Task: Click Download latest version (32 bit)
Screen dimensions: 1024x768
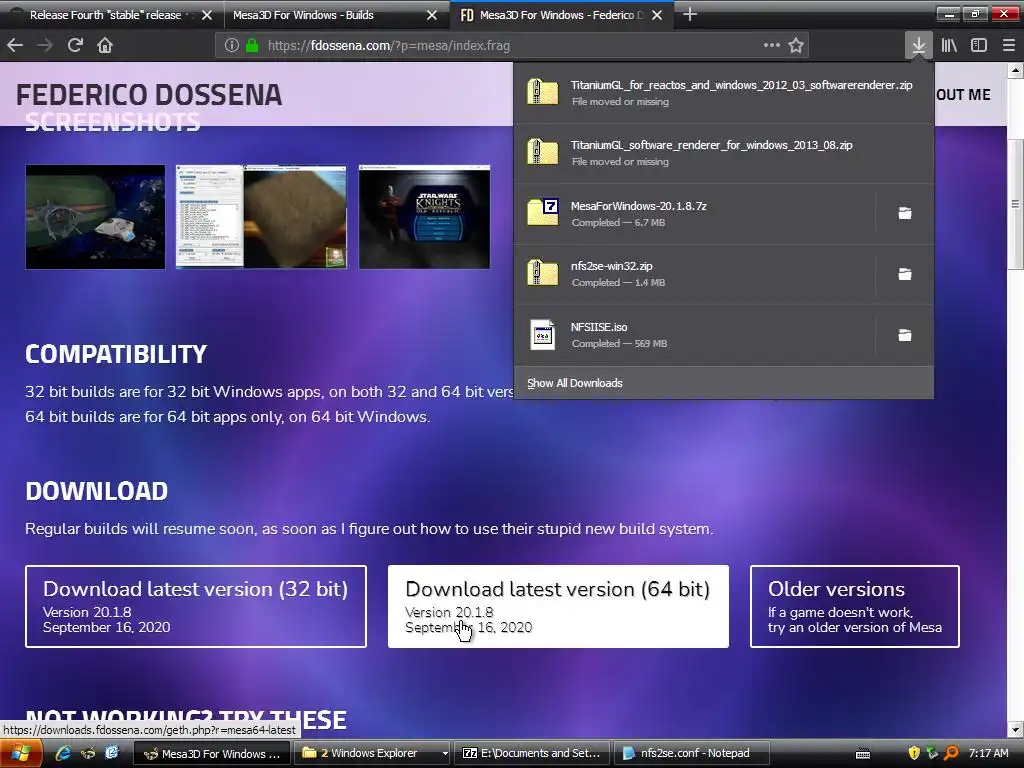Action: [x=196, y=607]
